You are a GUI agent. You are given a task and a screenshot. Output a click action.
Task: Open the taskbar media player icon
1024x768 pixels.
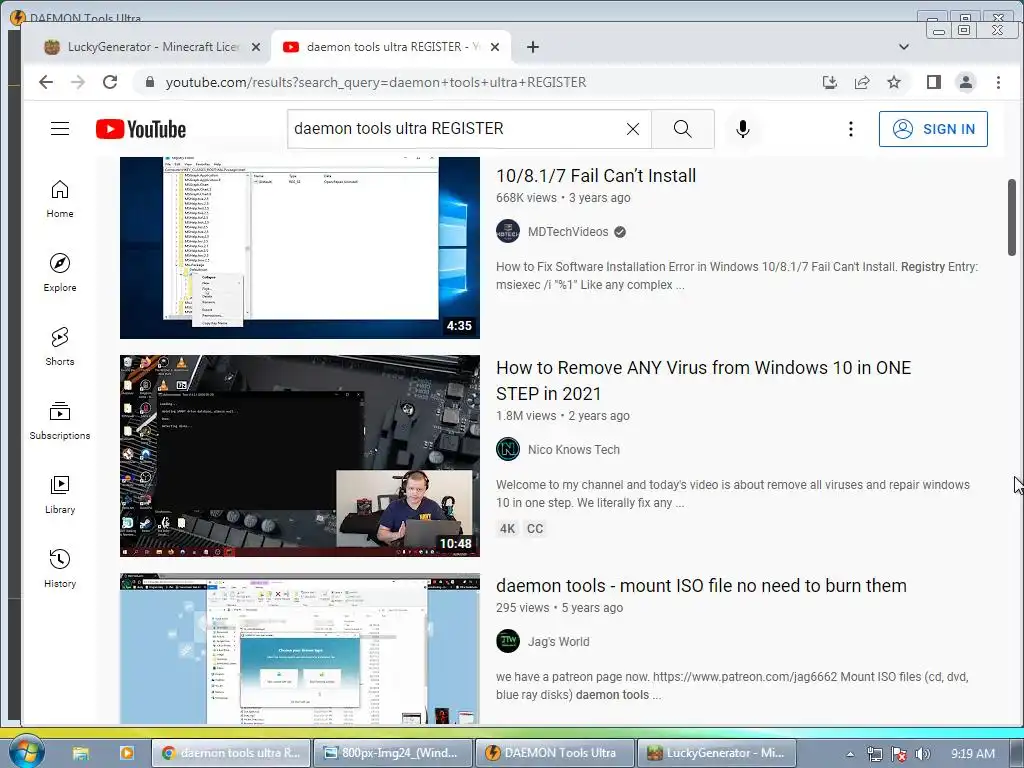126,753
